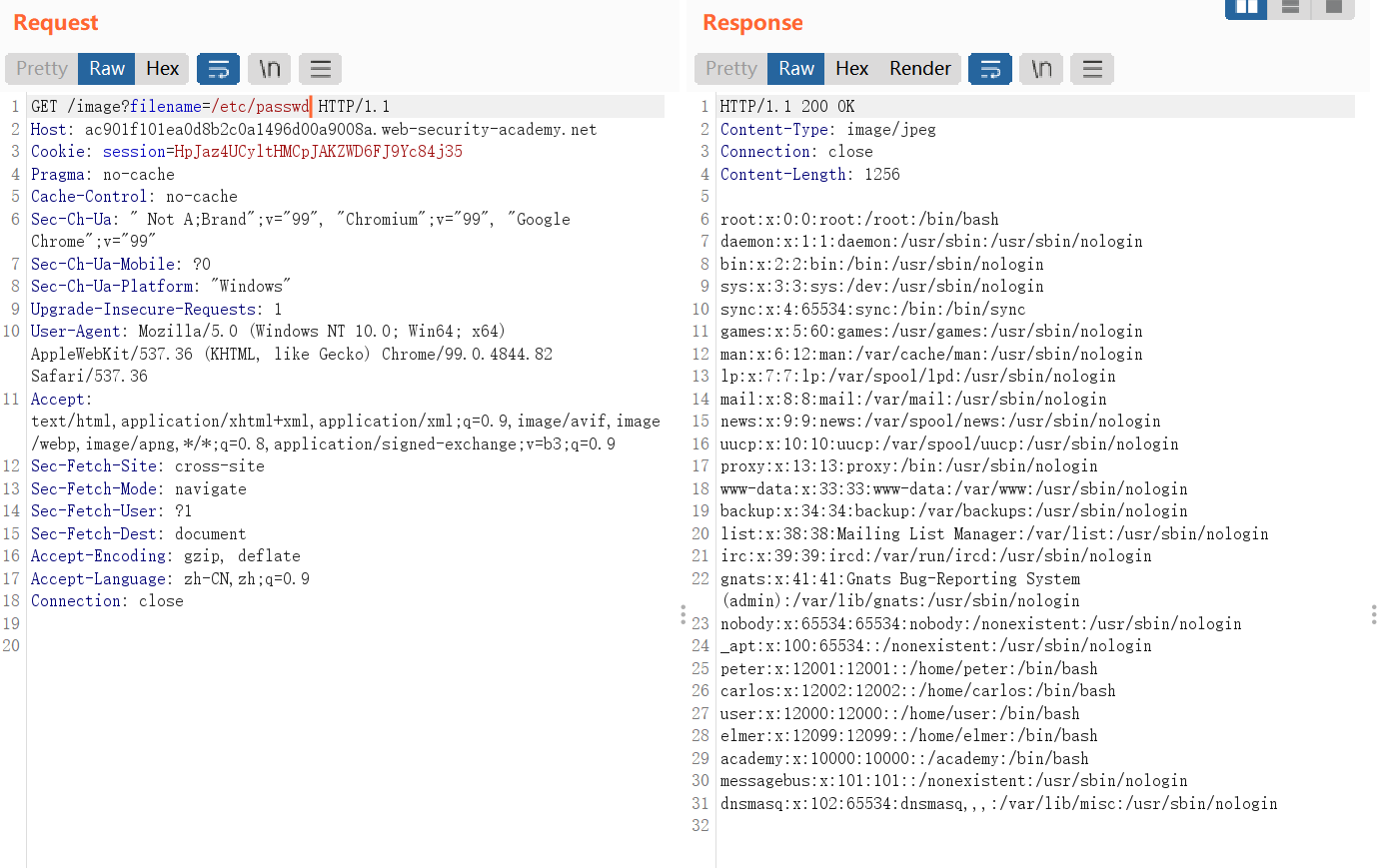This screenshot has width=1378, height=868.
Task: Click the Response panel heading
Action: 752,22
